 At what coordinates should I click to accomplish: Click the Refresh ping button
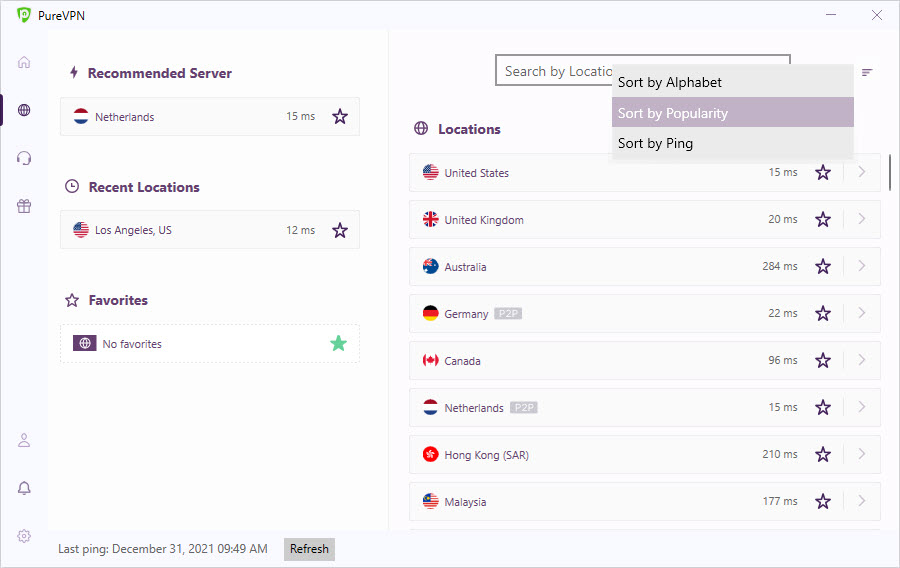(x=309, y=549)
